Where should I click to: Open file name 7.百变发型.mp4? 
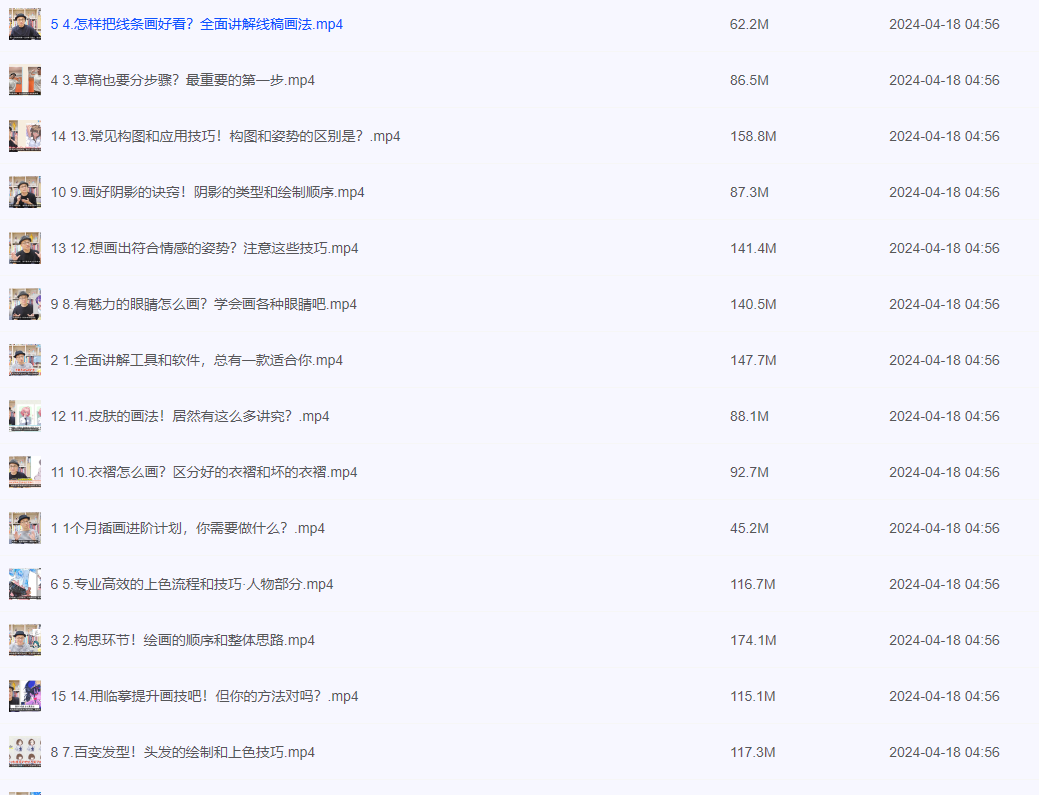pos(183,752)
